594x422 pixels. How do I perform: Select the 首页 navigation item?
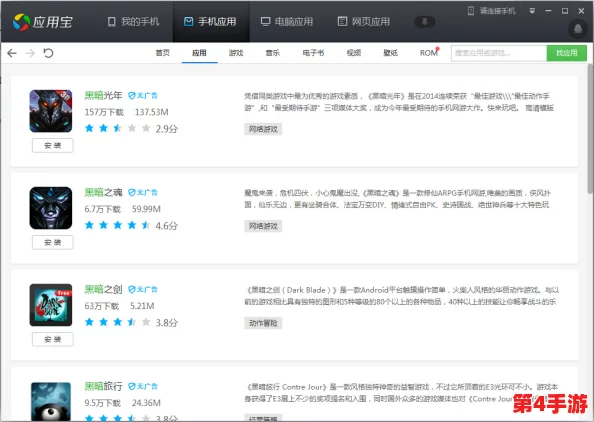pos(163,53)
